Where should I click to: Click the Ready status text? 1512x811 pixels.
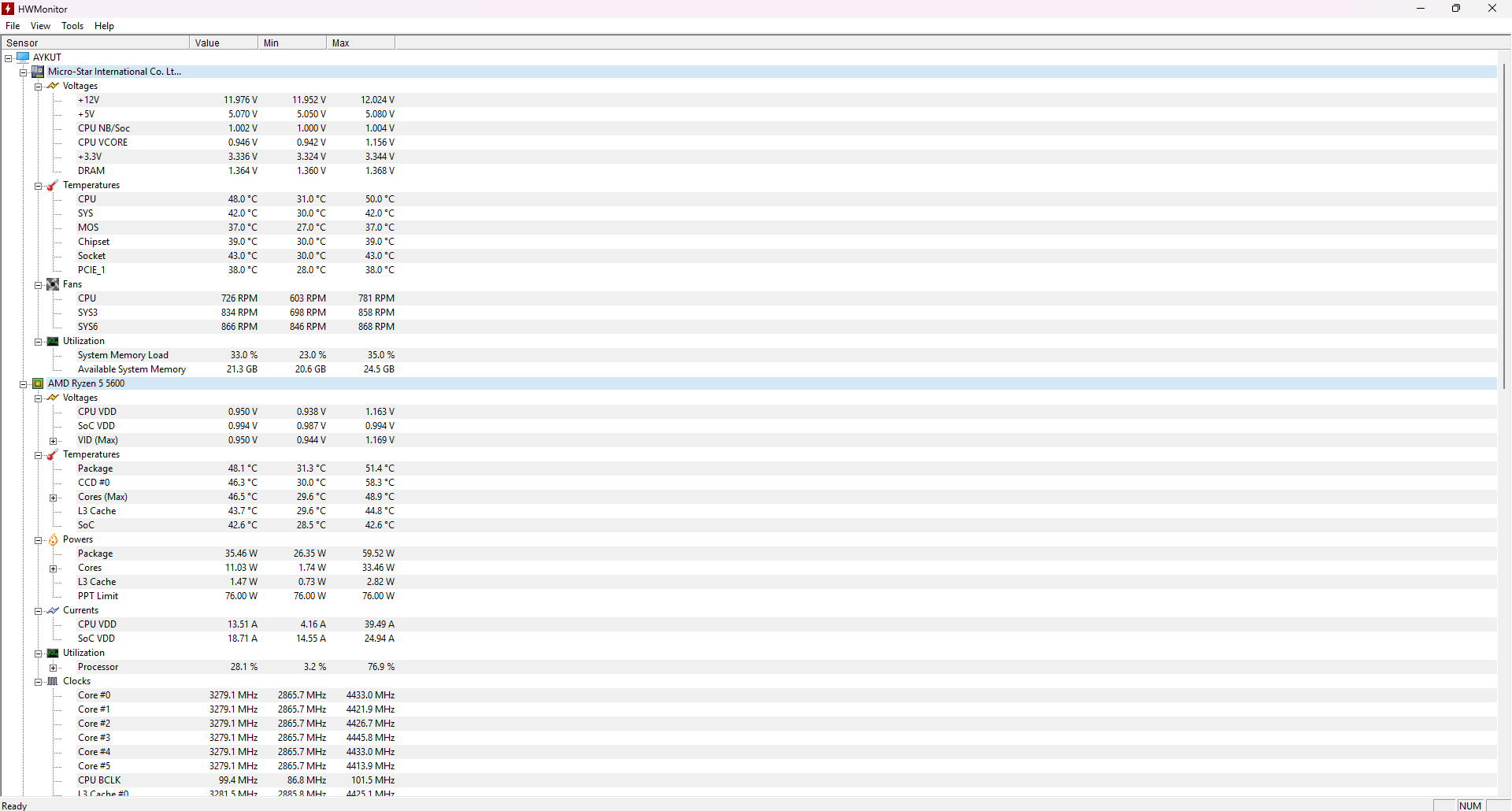coord(15,805)
